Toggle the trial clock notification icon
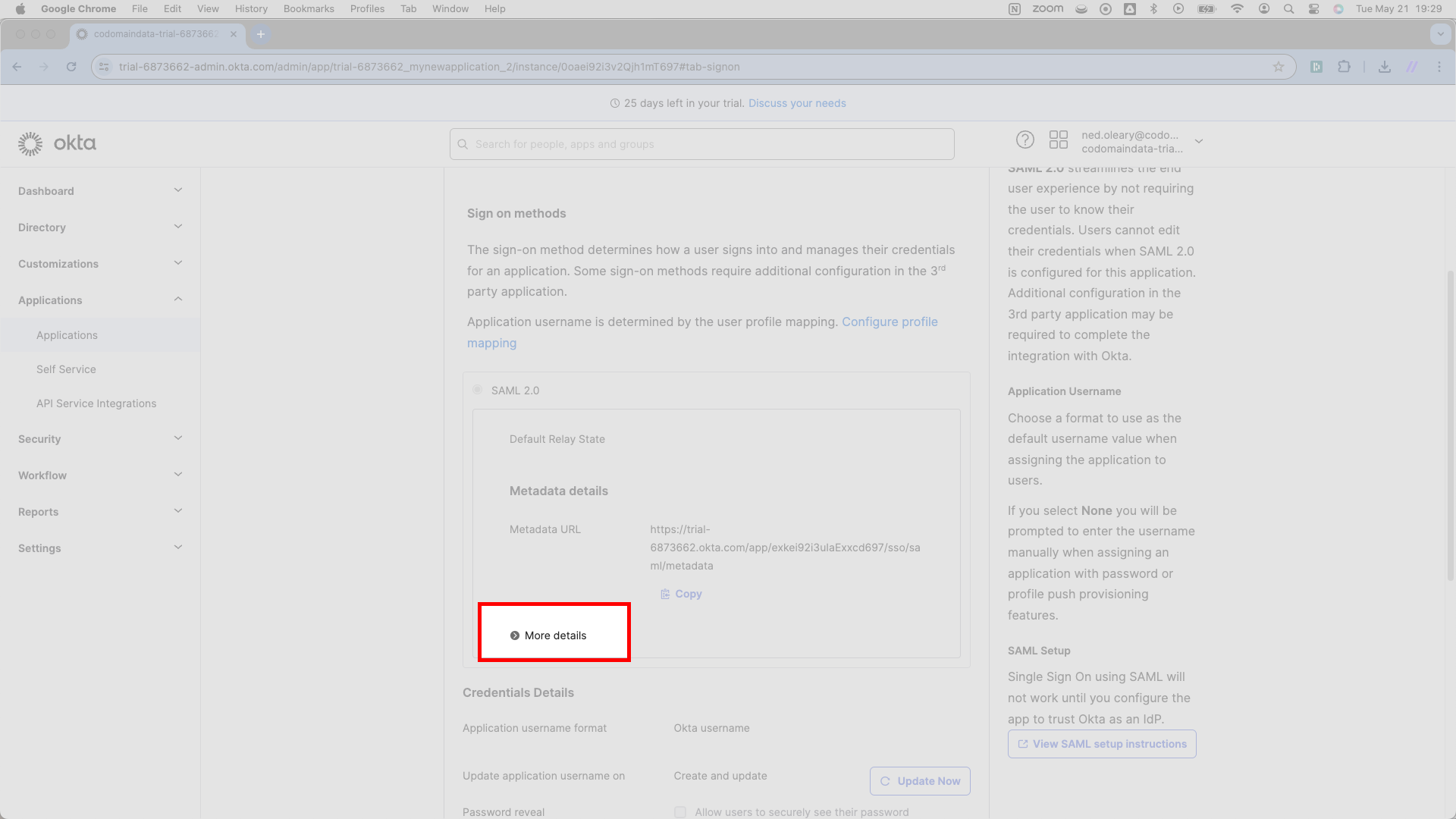This screenshot has height=819, width=1456. click(615, 103)
